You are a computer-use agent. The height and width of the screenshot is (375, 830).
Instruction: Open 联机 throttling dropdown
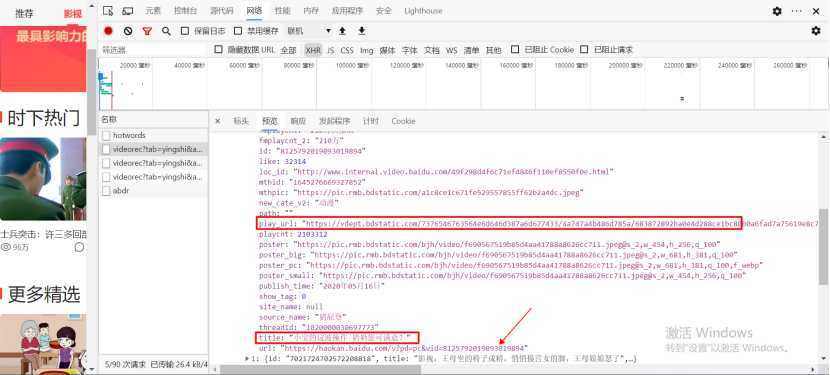[x=309, y=31]
